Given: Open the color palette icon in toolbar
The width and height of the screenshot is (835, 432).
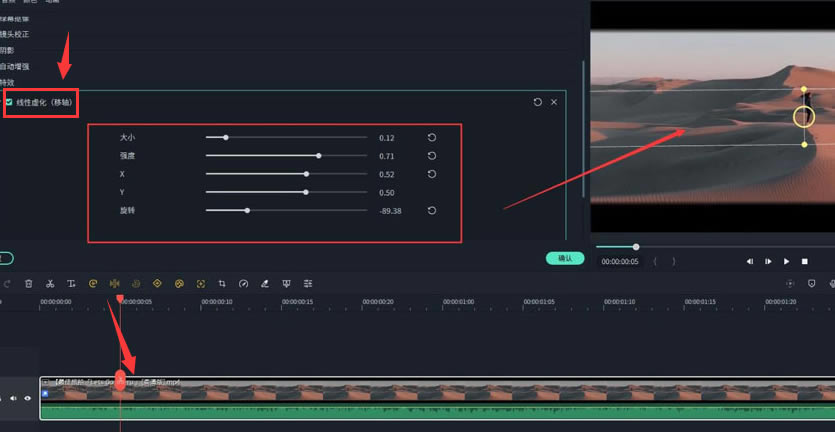Looking at the screenshot, I should pyautogui.click(x=179, y=284).
